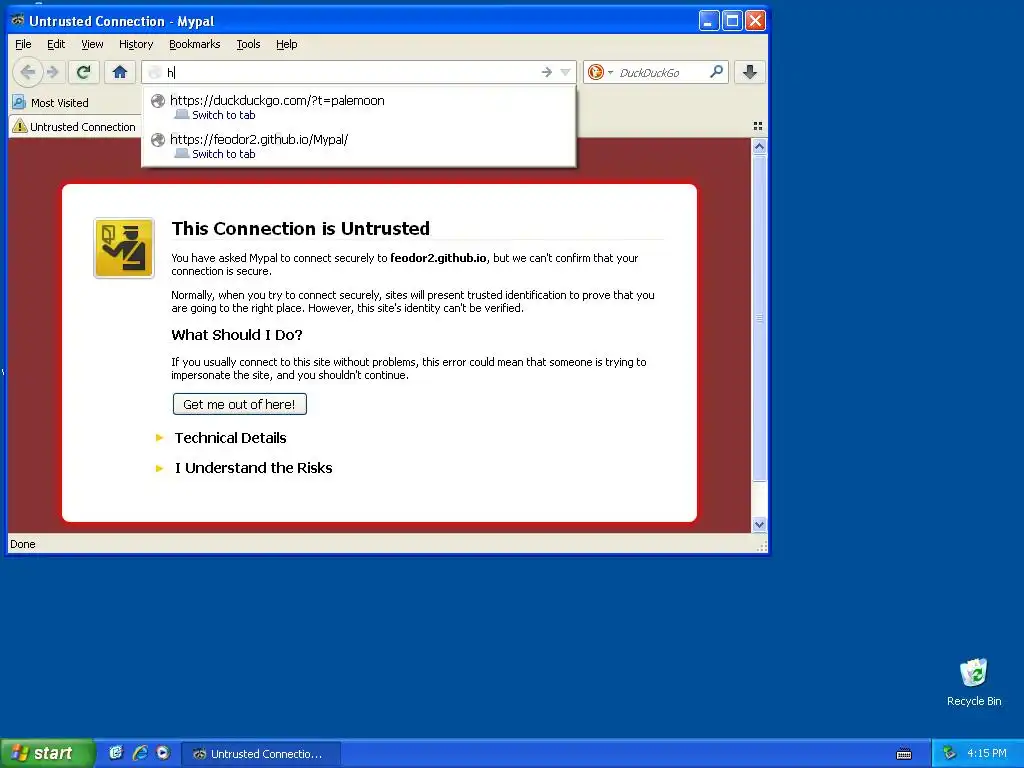Image resolution: width=1024 pixels, height=768 pixels.
Task: Select the Untrusted Connection taskbar button
Action: (x=261, y=754)
